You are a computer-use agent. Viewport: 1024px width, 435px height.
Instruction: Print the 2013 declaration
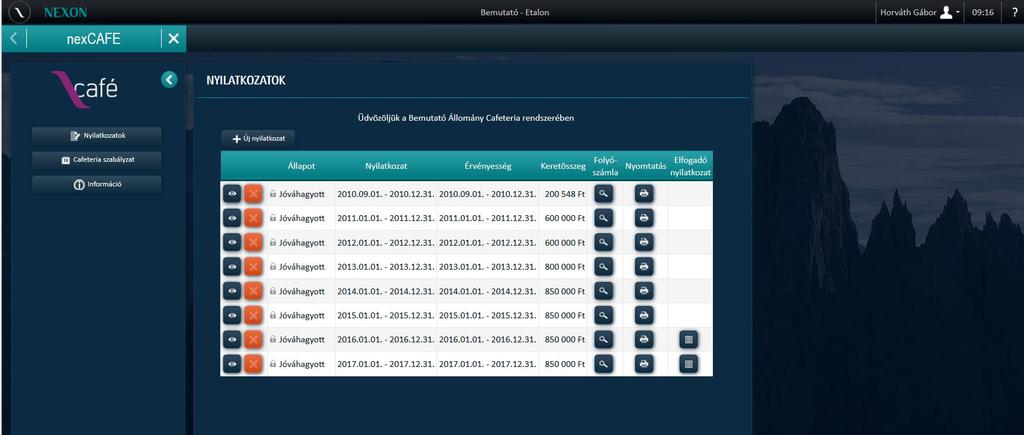point(644,266)
